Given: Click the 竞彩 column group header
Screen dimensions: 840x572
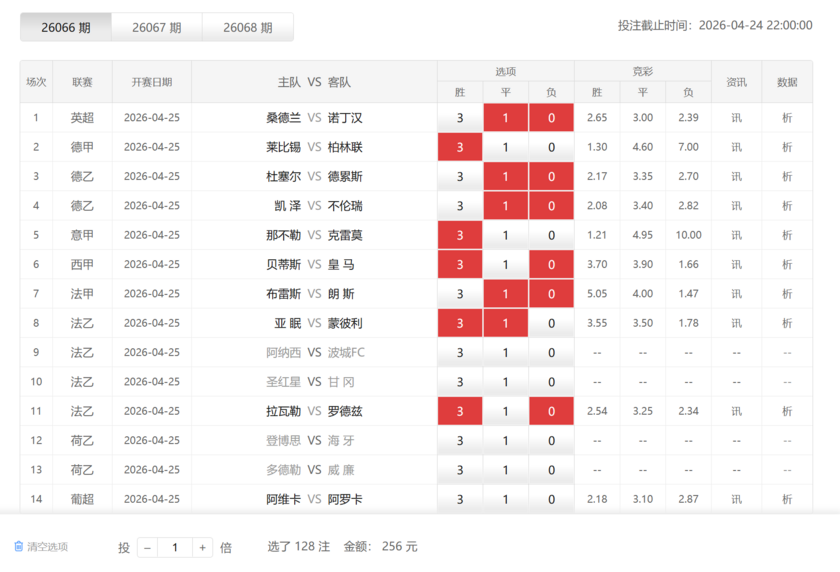Looking at the screenshot, I should point(643,71).
